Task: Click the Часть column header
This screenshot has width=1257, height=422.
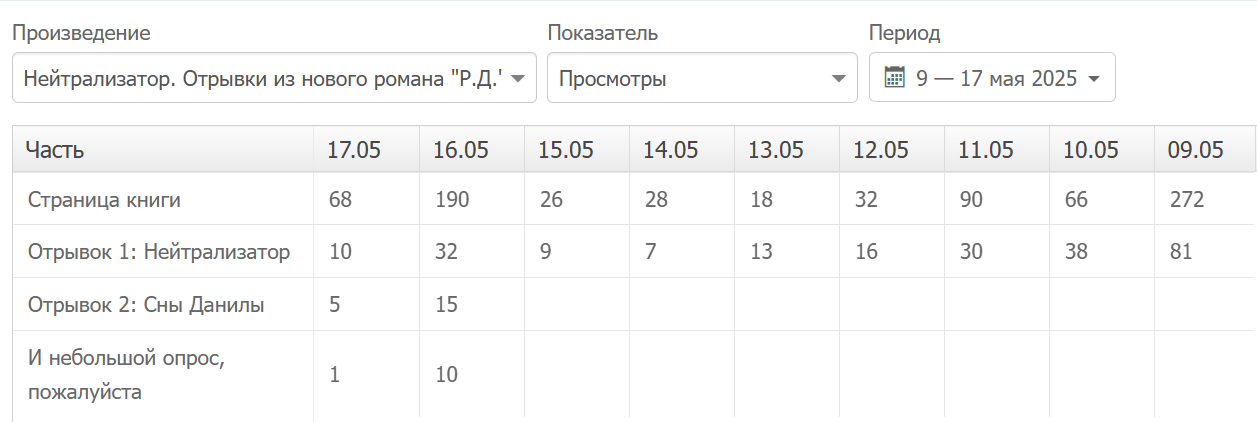Action: 55,151
